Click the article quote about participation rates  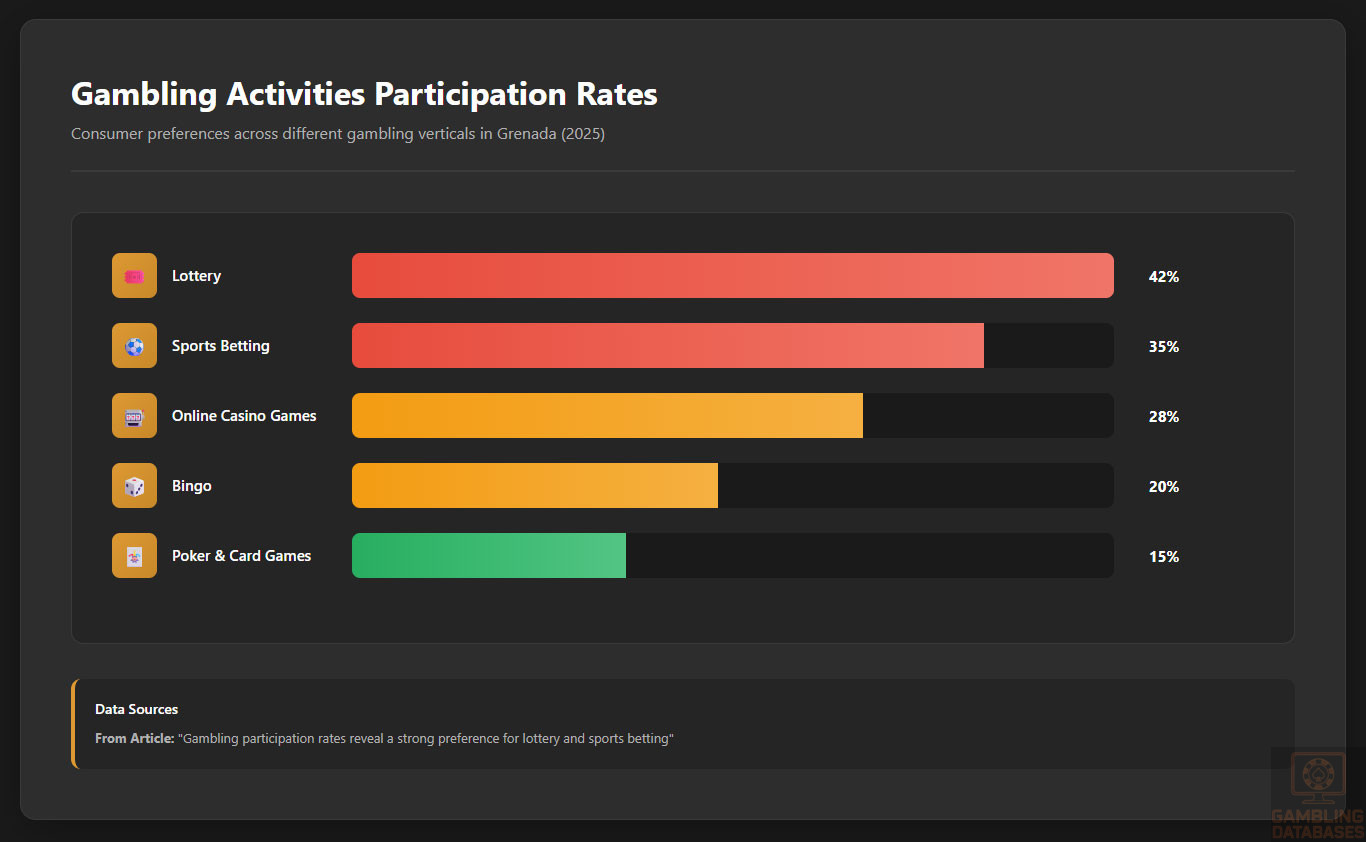[x=426, y=739]
